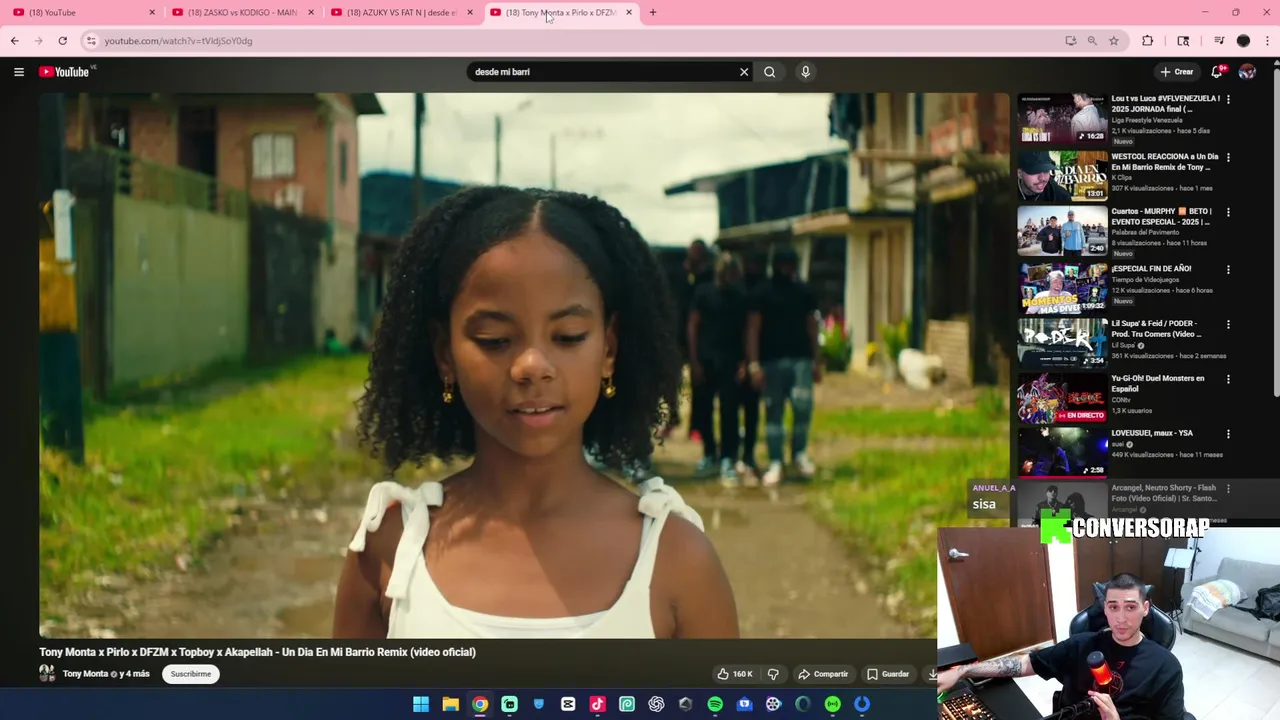Open the Lil Supa' & Feid PODER thumbnail
The height and width of the screenshot is (720, 1280).
(1062, 343)
